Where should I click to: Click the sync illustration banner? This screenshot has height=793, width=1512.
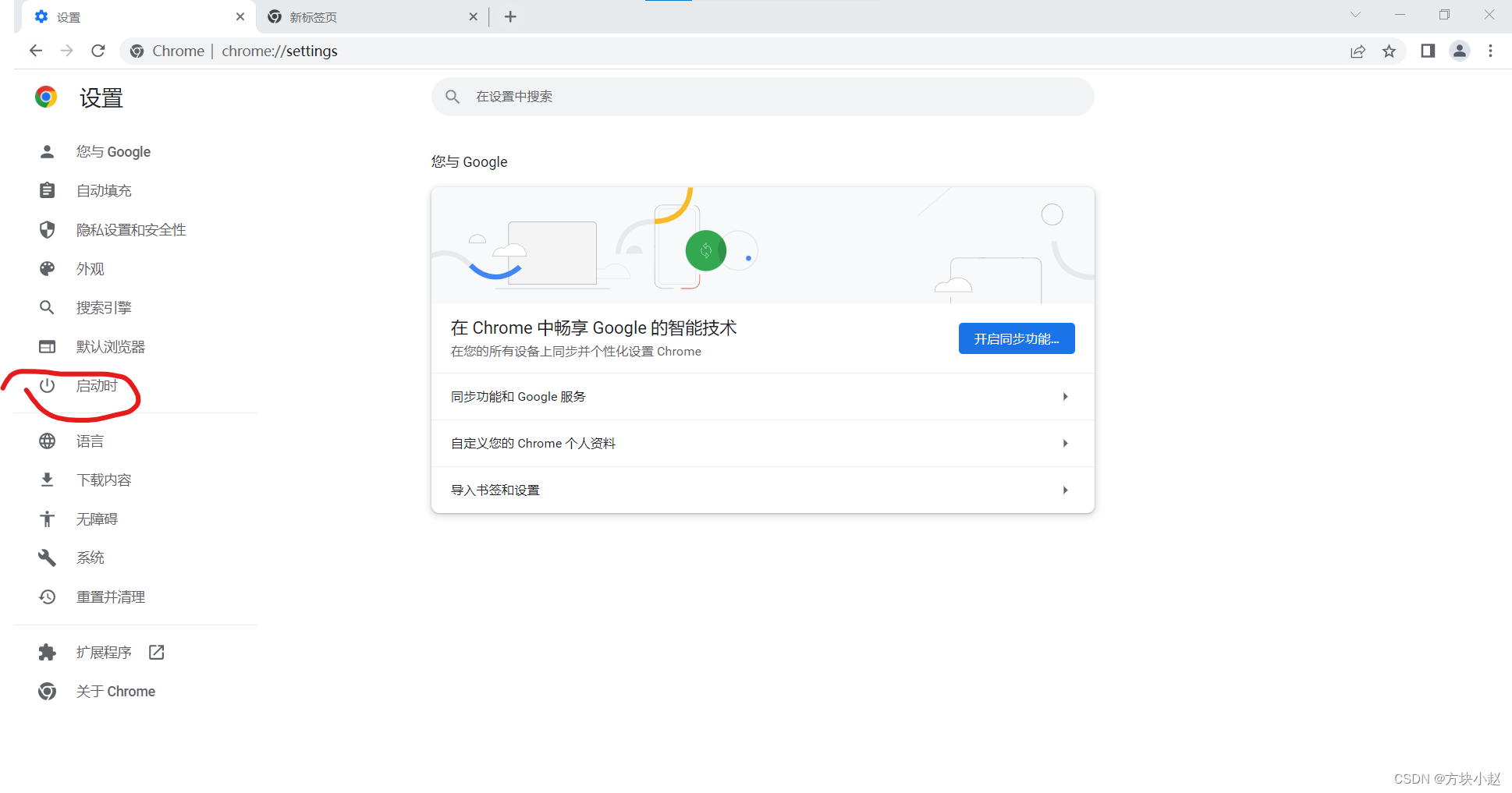pos(763,245)
